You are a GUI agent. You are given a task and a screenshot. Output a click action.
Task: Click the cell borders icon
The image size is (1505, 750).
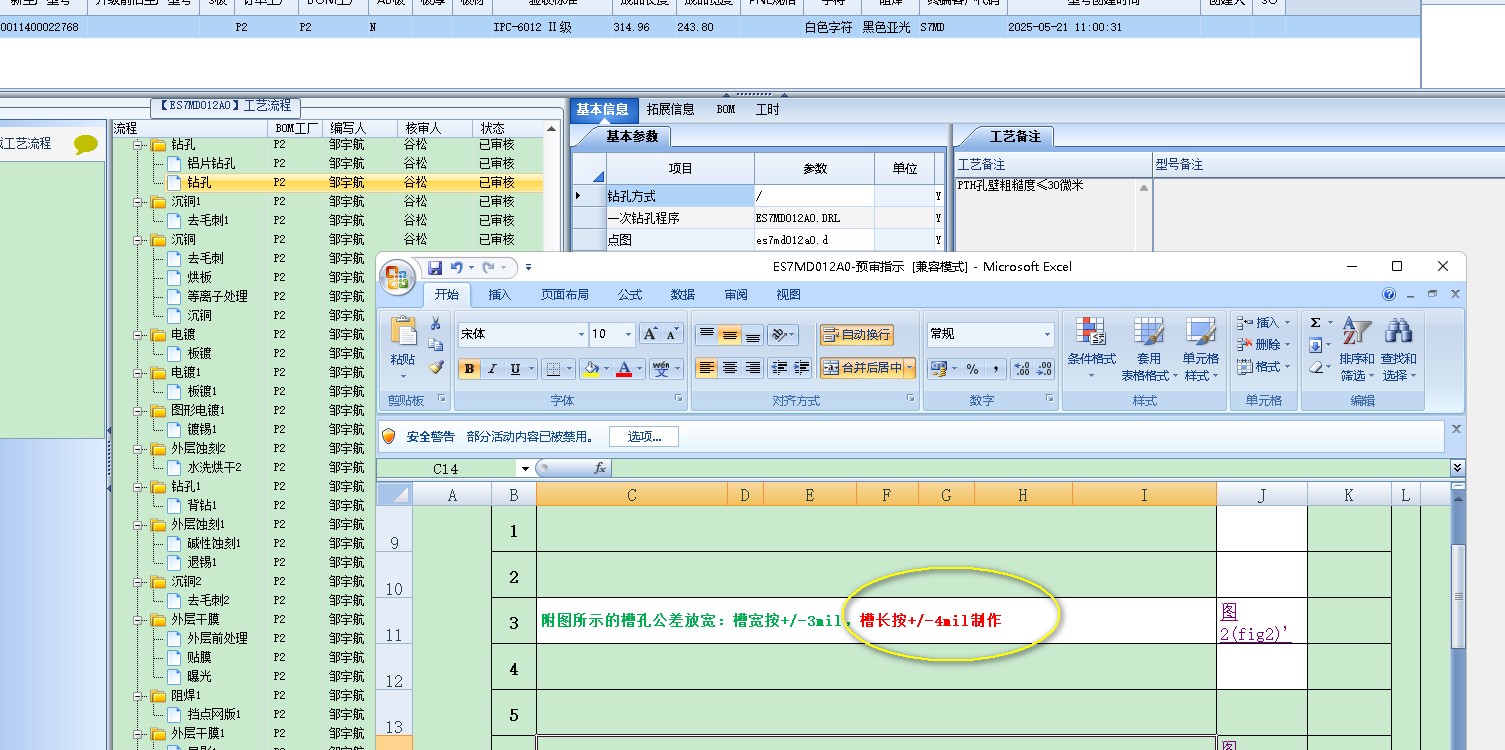coord(553,369)
